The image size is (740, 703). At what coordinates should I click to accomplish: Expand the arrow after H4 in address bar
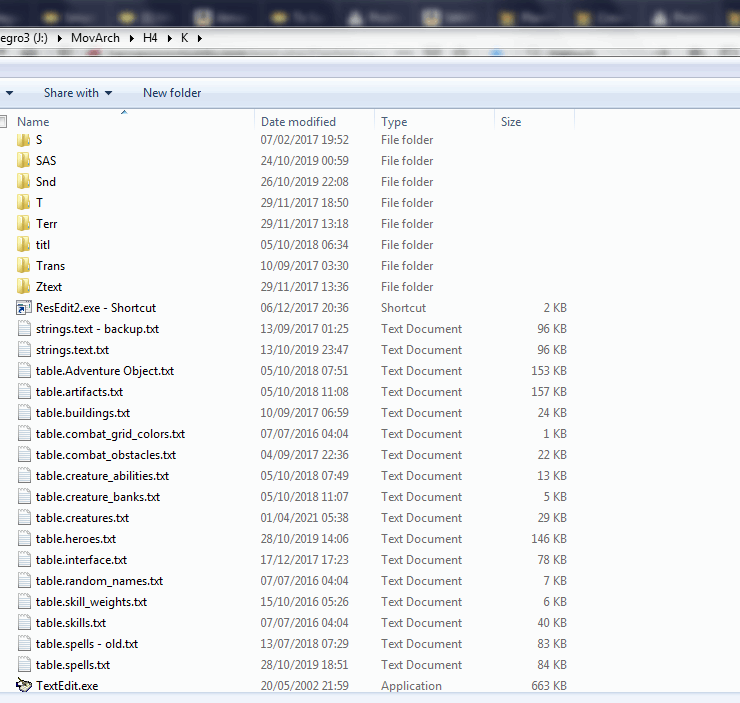pyautogui.click(x=169, y=38)
